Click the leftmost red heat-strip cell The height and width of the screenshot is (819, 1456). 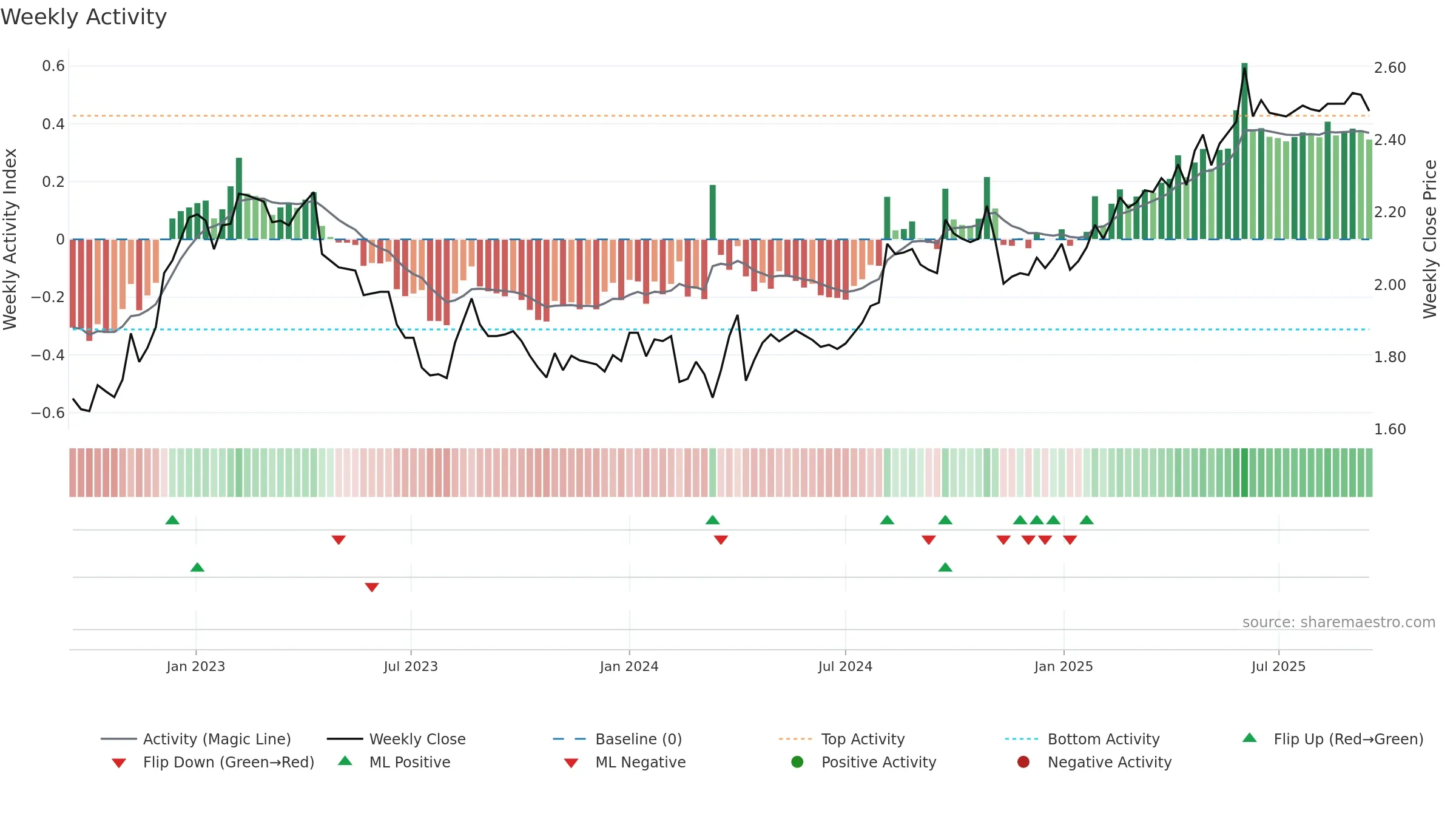(73, 473)
